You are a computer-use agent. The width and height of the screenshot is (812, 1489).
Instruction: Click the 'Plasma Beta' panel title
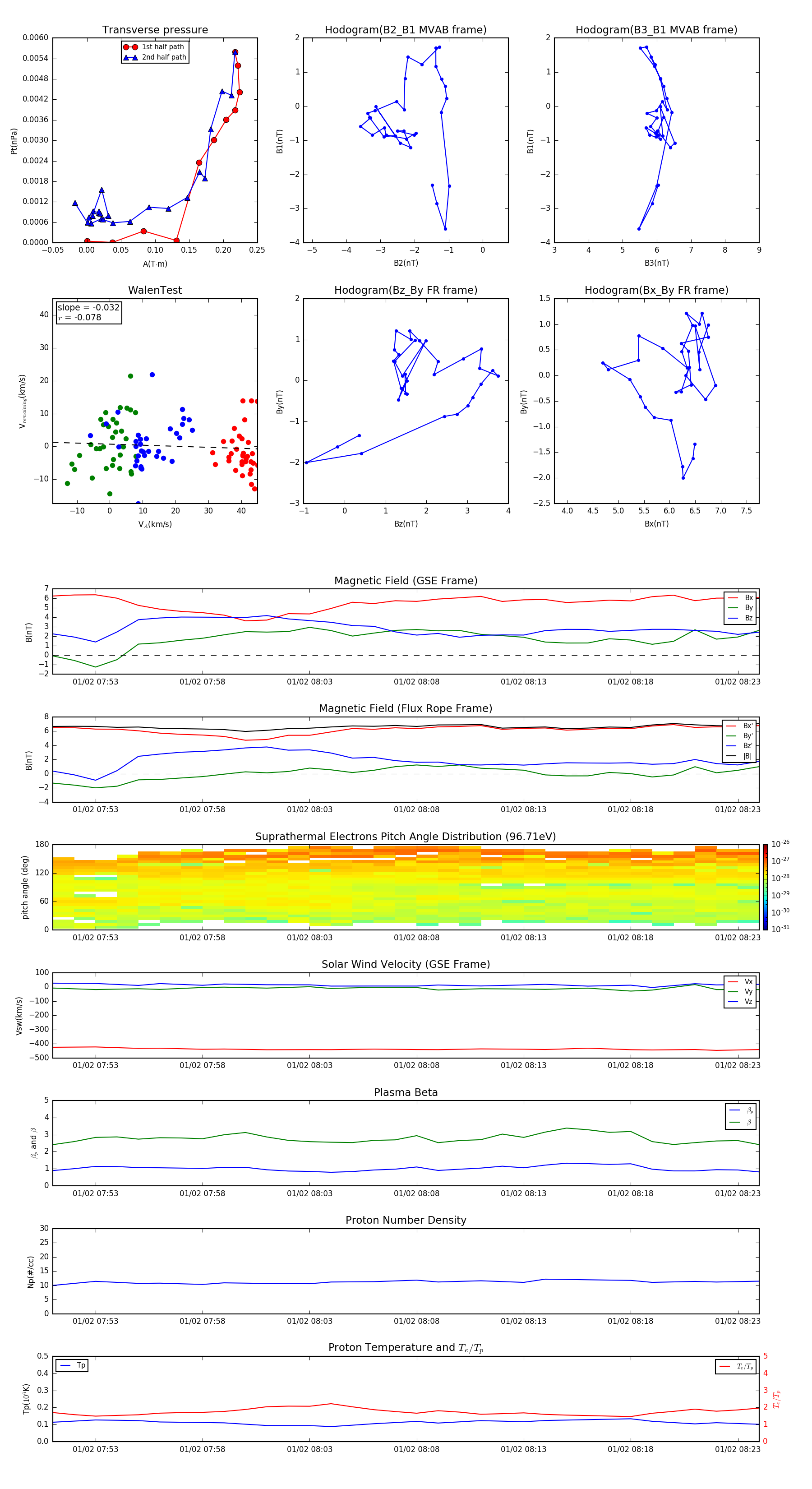(x=406, y=1092)
